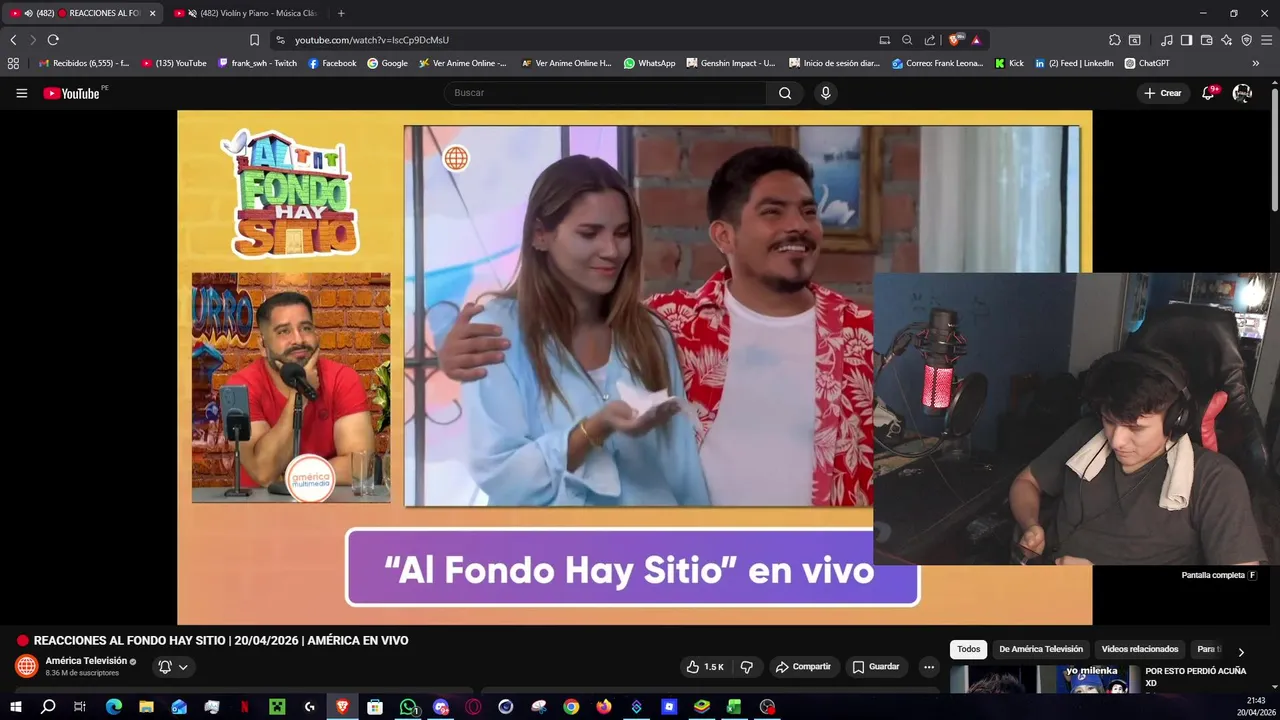
Task: Click the Crear button
Action: point(1163,93)
